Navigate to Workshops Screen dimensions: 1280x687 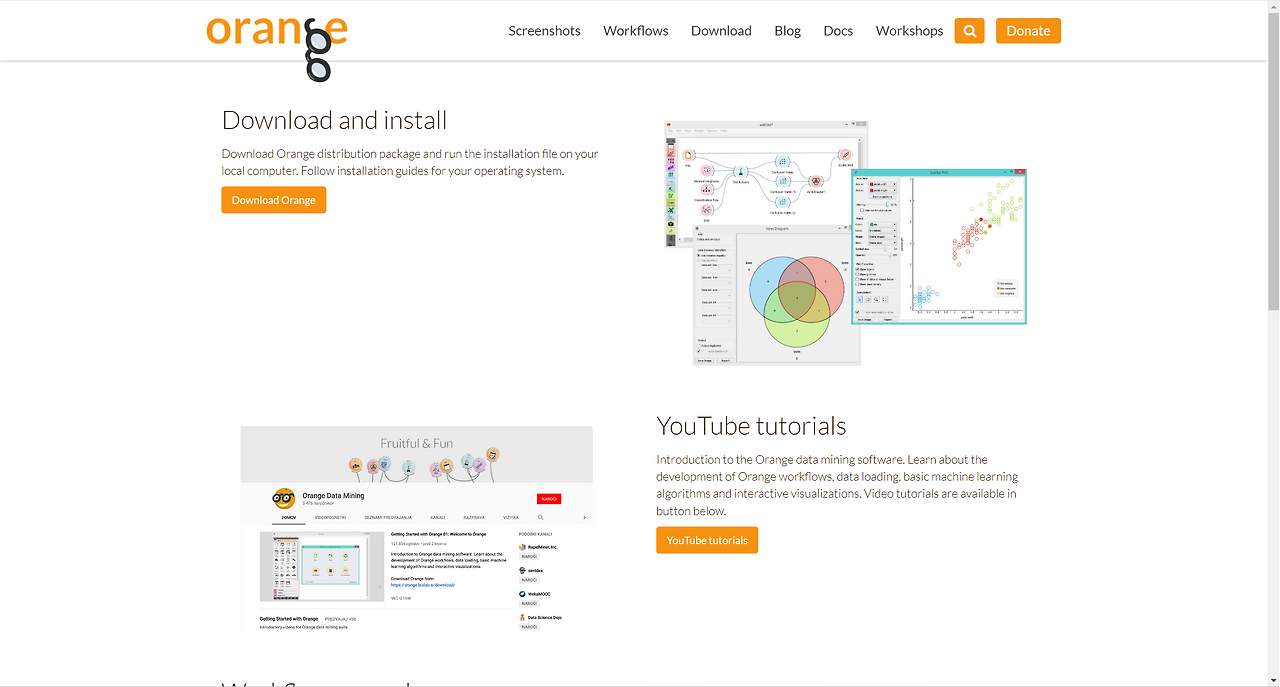coord(909,31)
